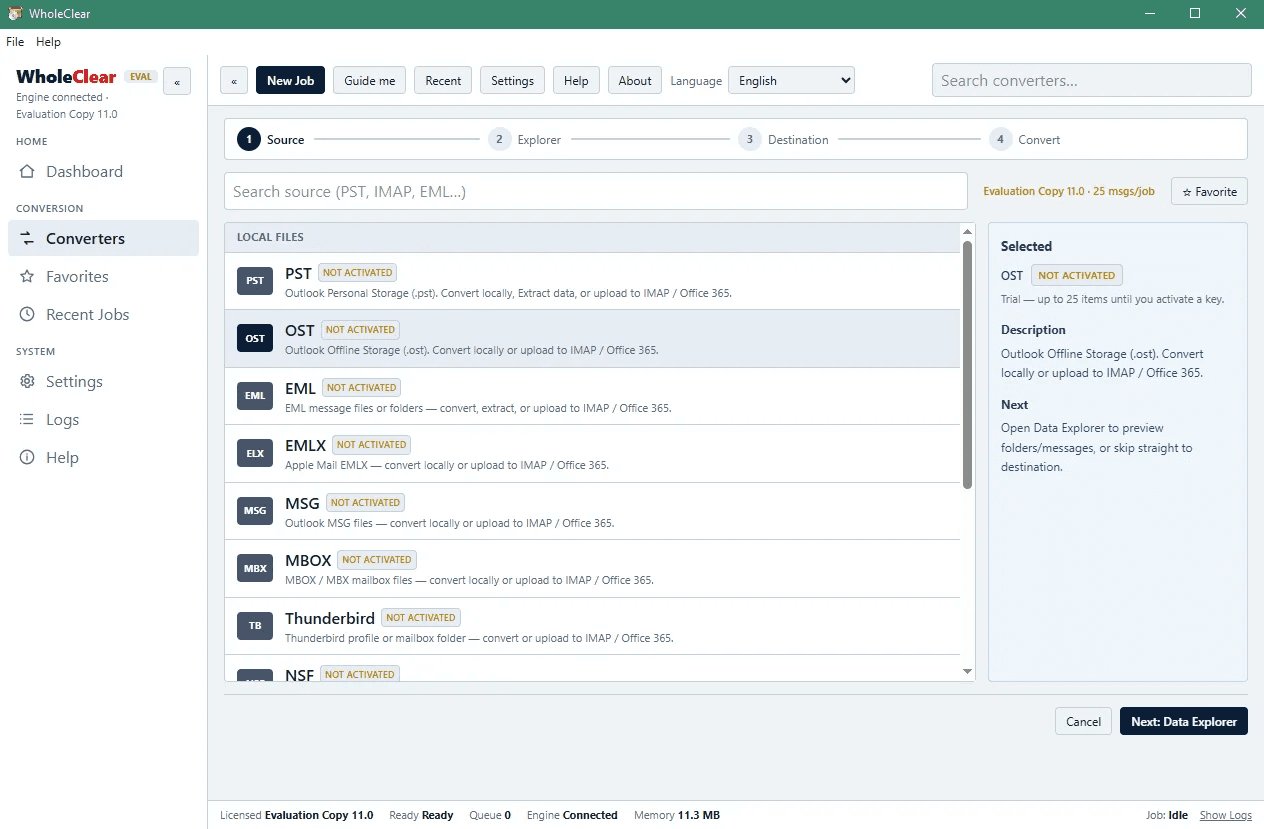
Task: Click the TB badge for Thunderbird
Action: click(255, 626)
